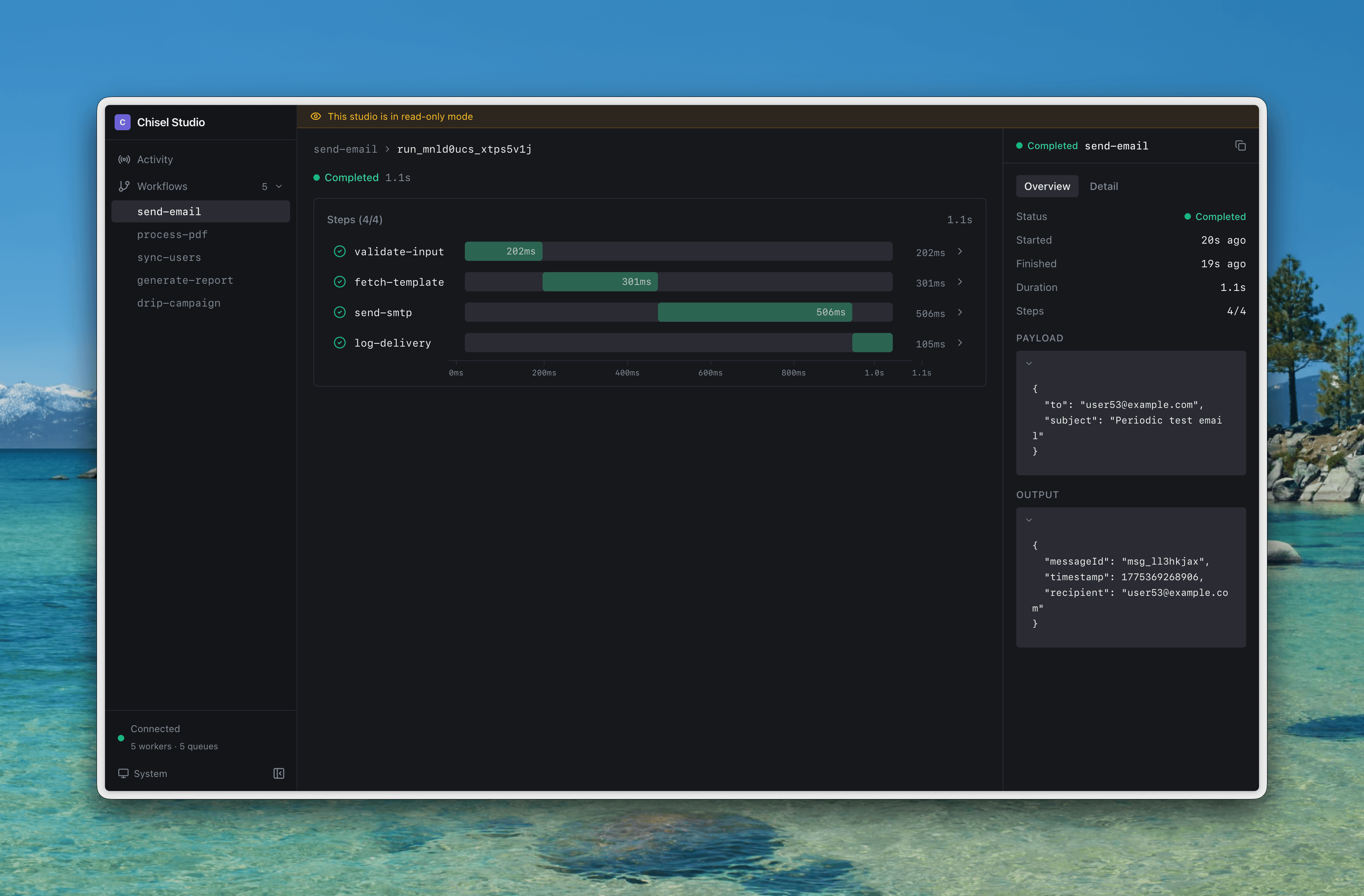This screenshot has width=1364, height=896.
Task: Click the System monitor theme icon
Action: pos(123,773)
